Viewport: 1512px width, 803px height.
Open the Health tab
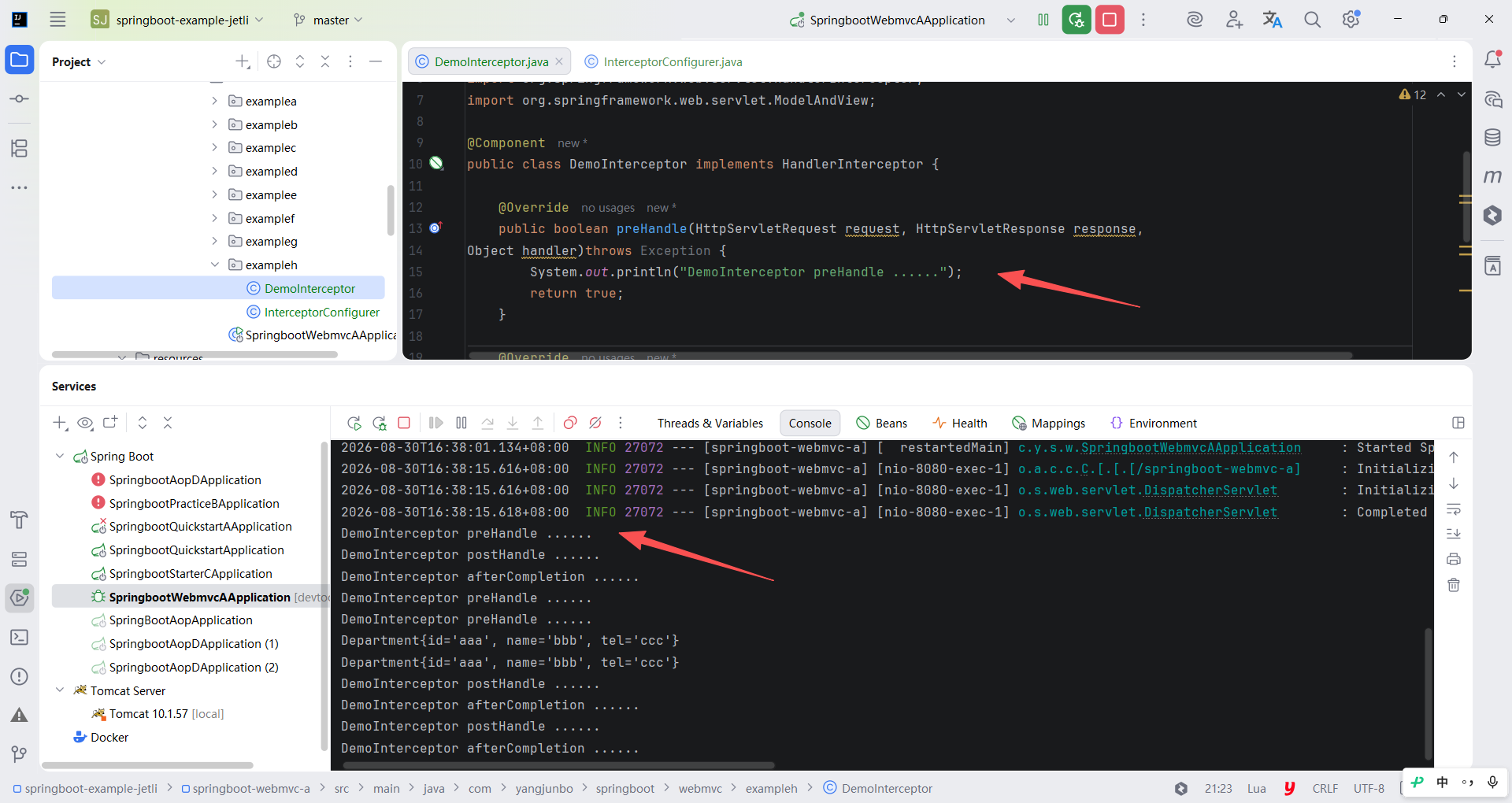point(960,423)
